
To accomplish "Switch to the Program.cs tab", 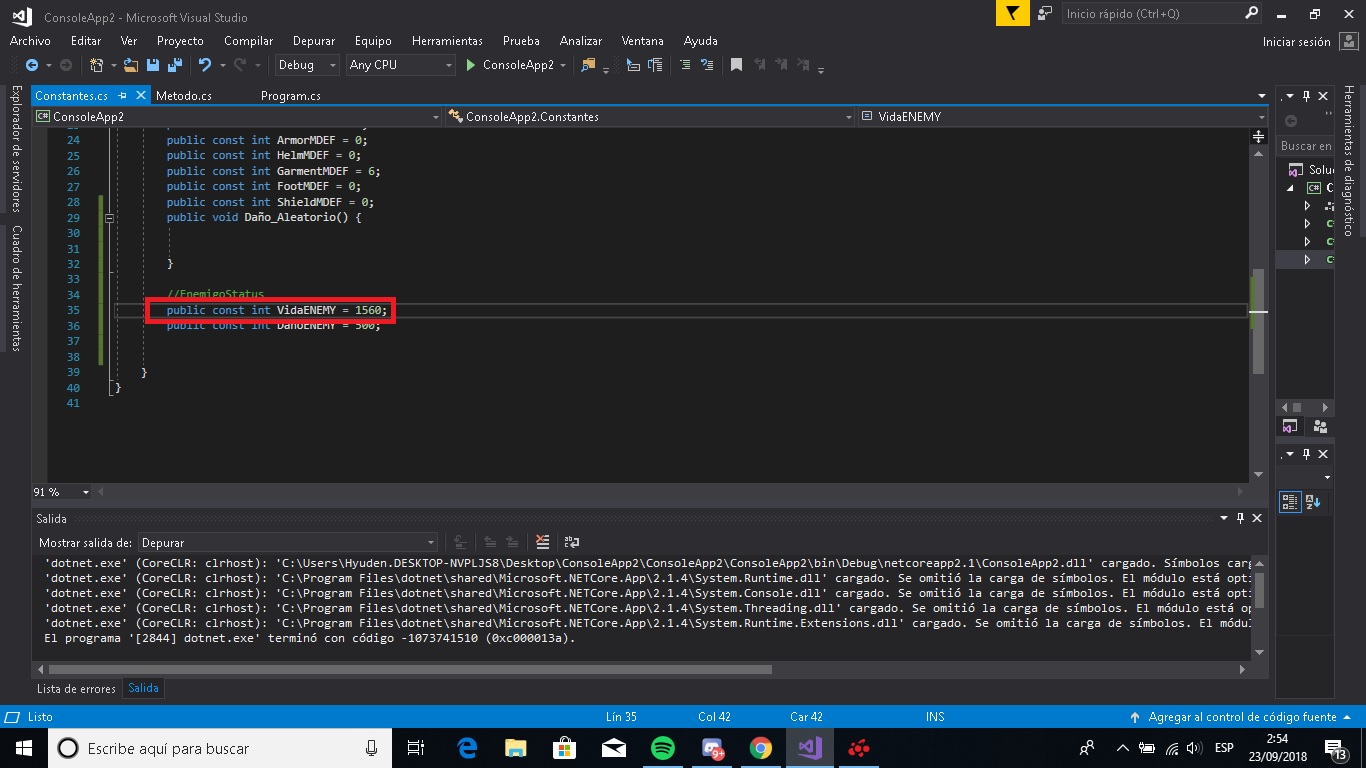I will [291, 96].
